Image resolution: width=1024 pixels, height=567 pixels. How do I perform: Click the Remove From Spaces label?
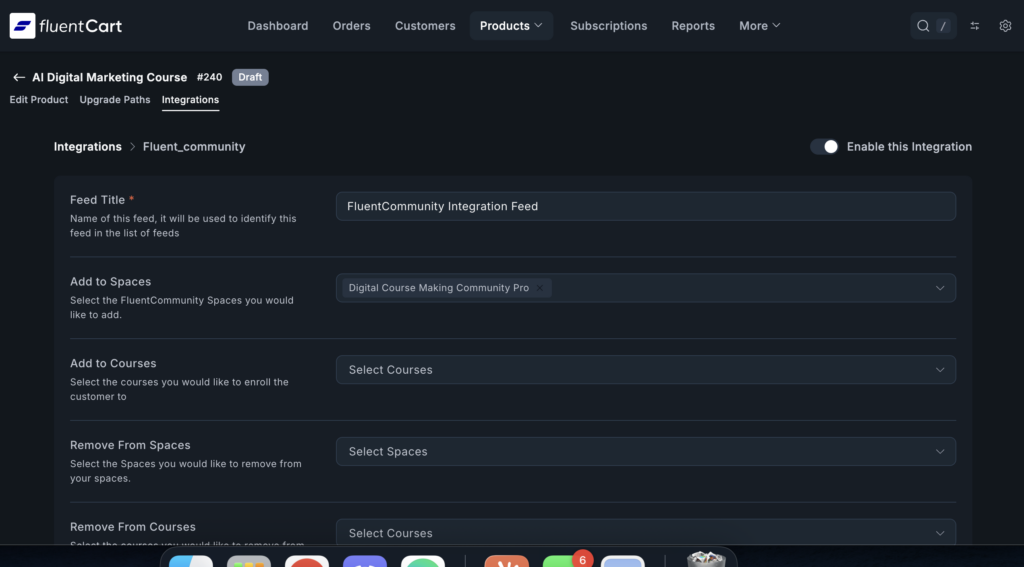(130, 445)
